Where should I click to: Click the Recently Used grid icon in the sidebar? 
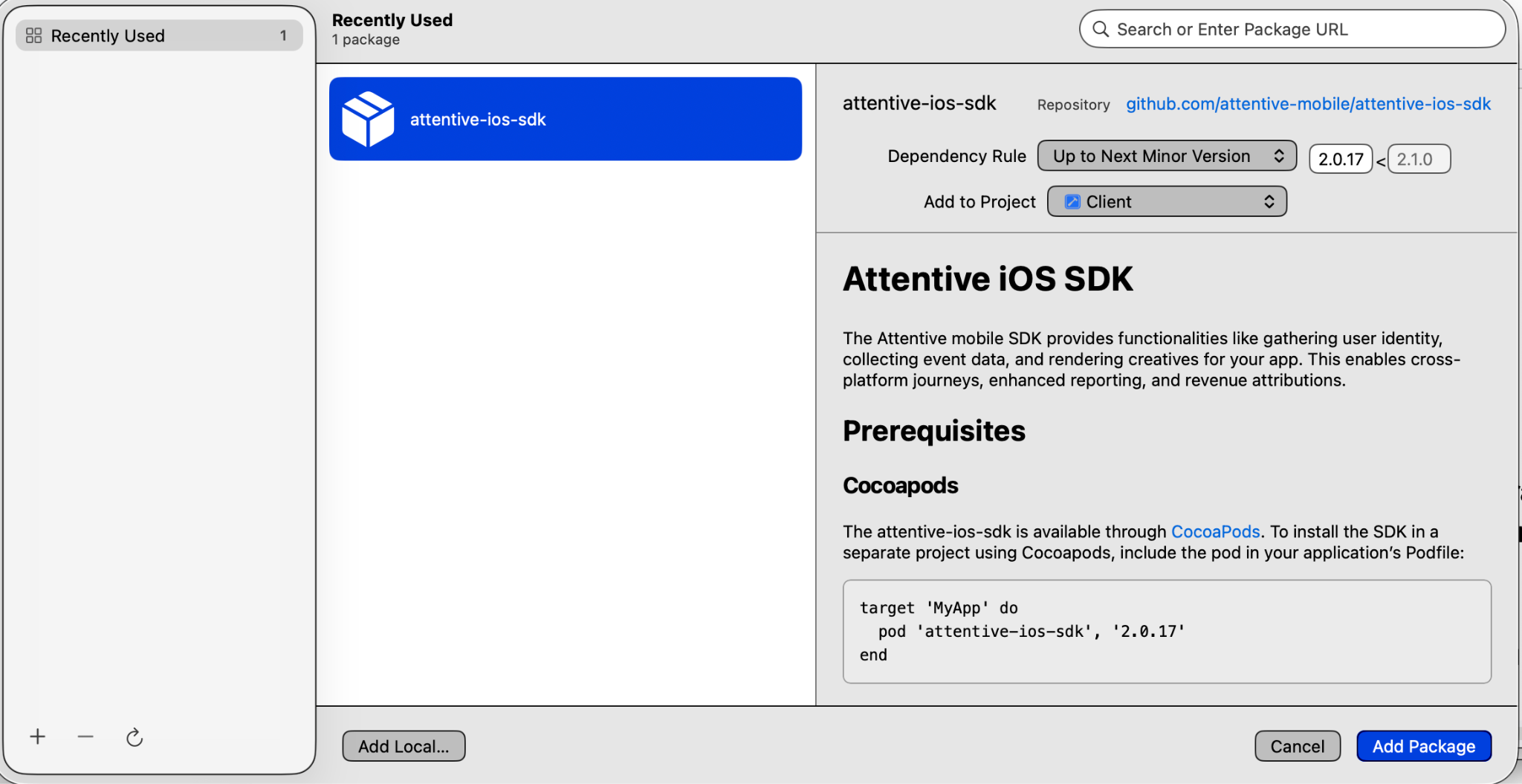33,36
